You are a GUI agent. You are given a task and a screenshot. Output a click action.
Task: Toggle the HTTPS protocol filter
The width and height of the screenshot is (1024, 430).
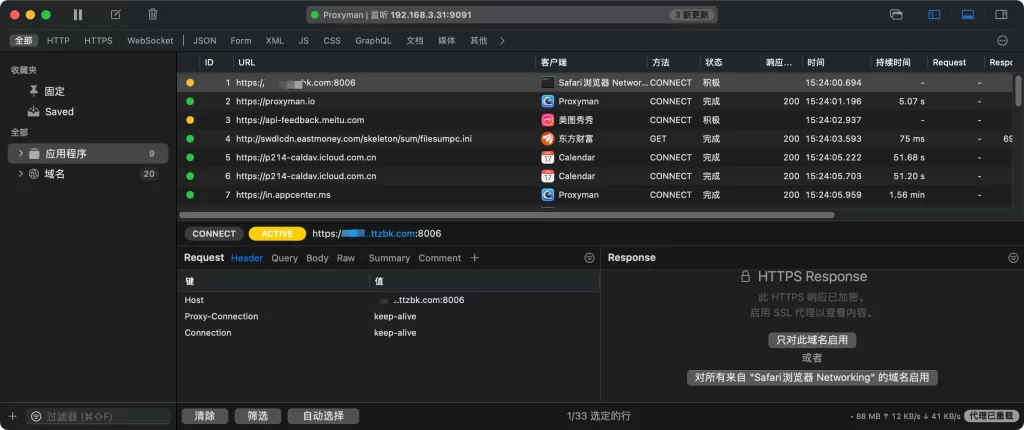(x=98, y=41)
